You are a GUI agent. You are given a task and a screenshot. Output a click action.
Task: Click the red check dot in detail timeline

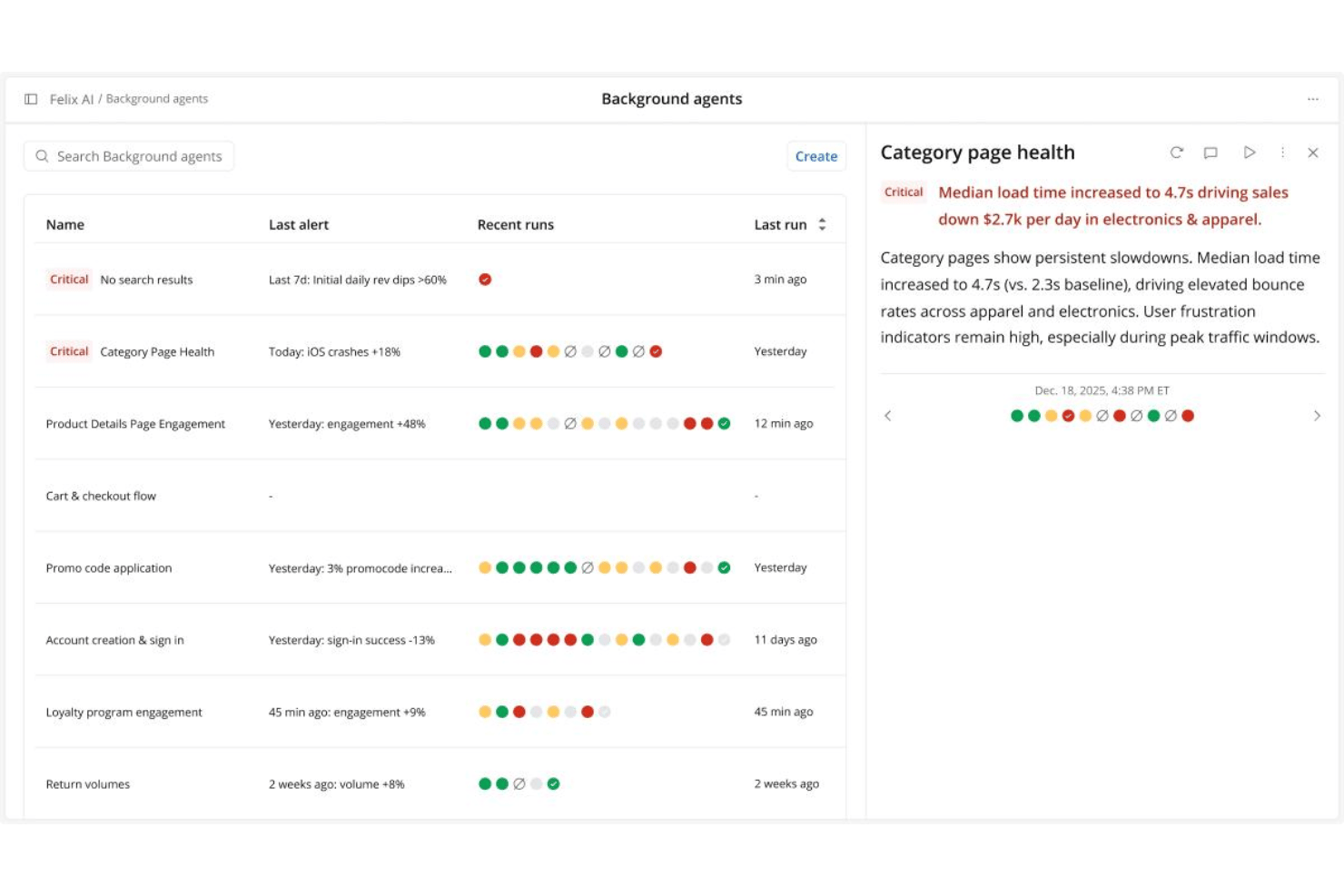click(x=1068, y=416)
